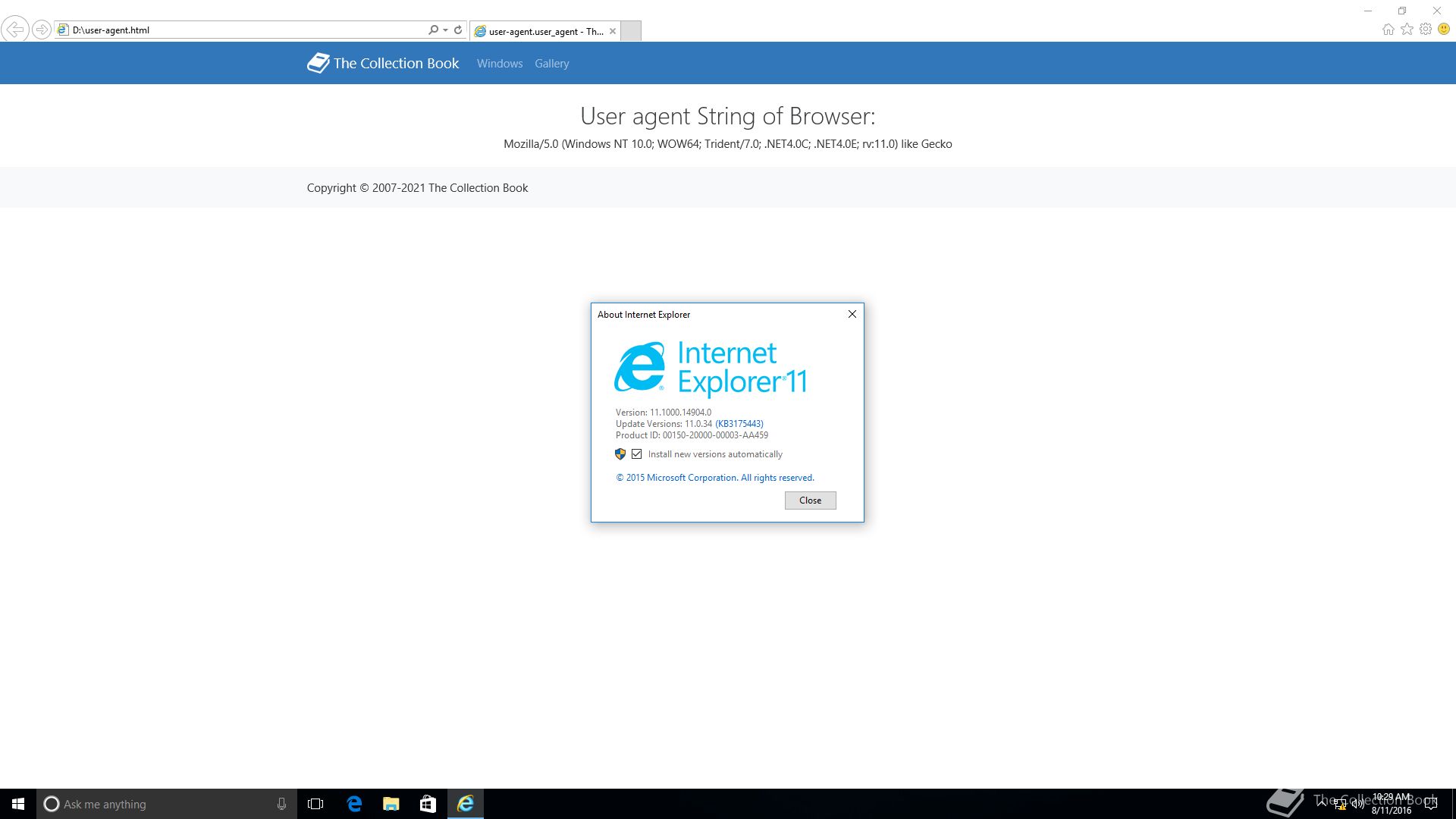Open the Windows Start menu
Viewport: 1456px width, 819px height.
coord(18,804)
